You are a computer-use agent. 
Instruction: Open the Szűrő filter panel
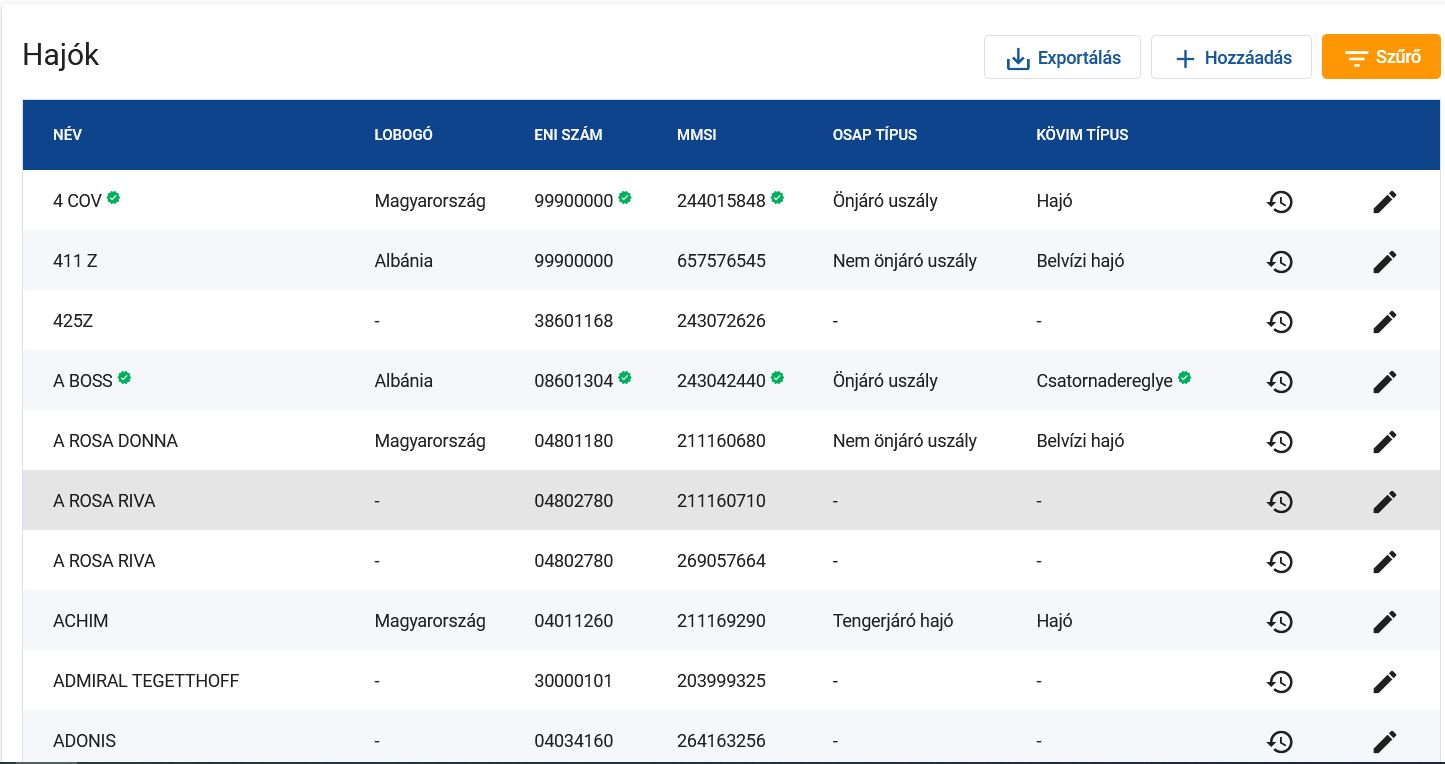coord(1381,58)
